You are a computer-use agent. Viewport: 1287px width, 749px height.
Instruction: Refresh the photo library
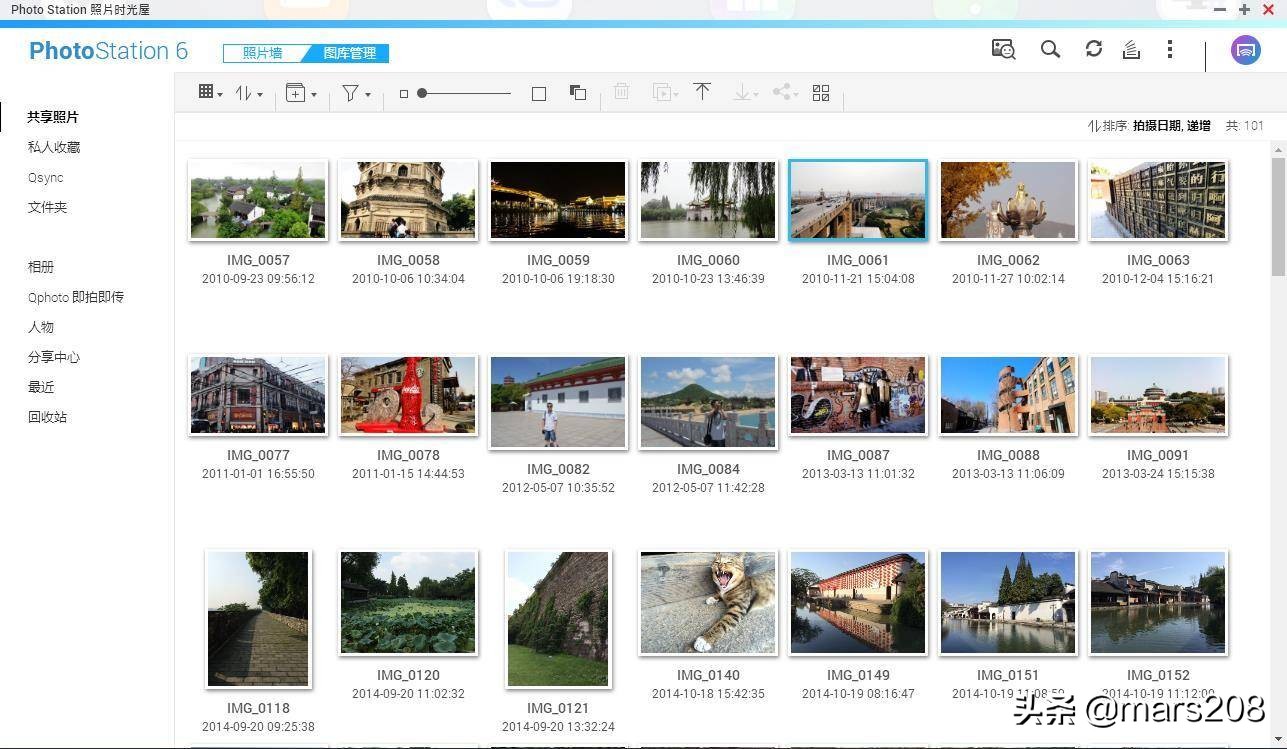[x=1093, y=49]
